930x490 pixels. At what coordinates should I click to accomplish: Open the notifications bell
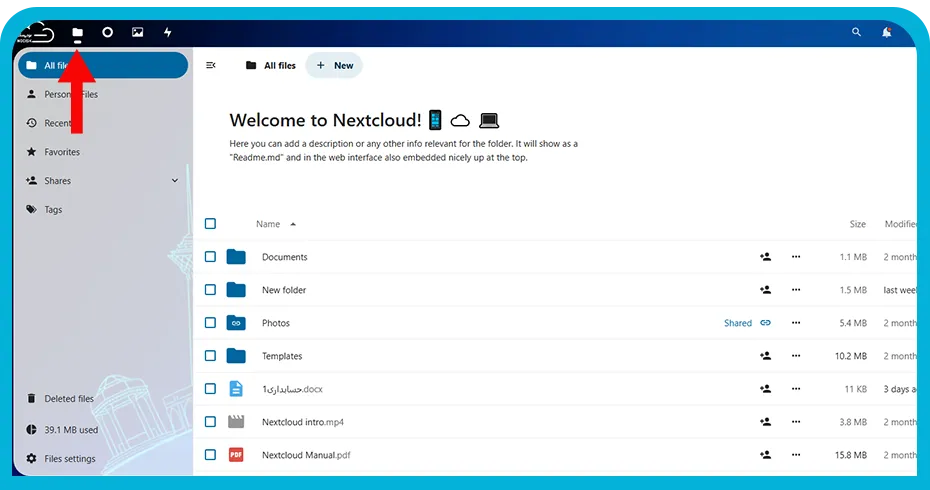coord(886,32)
